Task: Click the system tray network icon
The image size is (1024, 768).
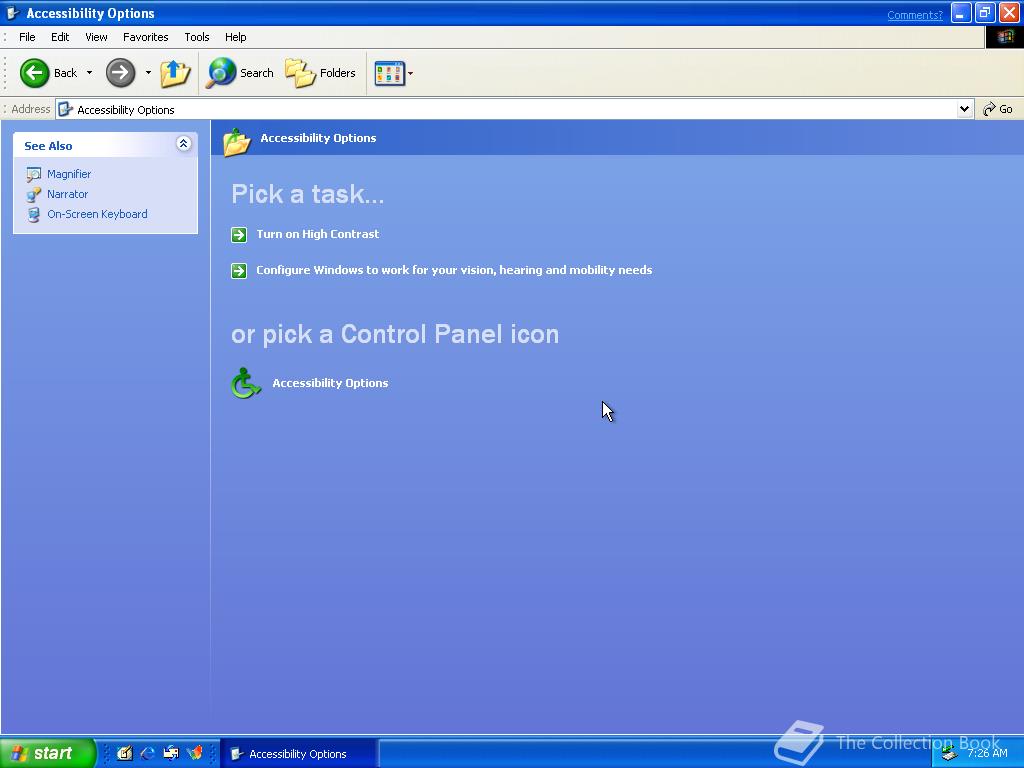Action: 950,754
